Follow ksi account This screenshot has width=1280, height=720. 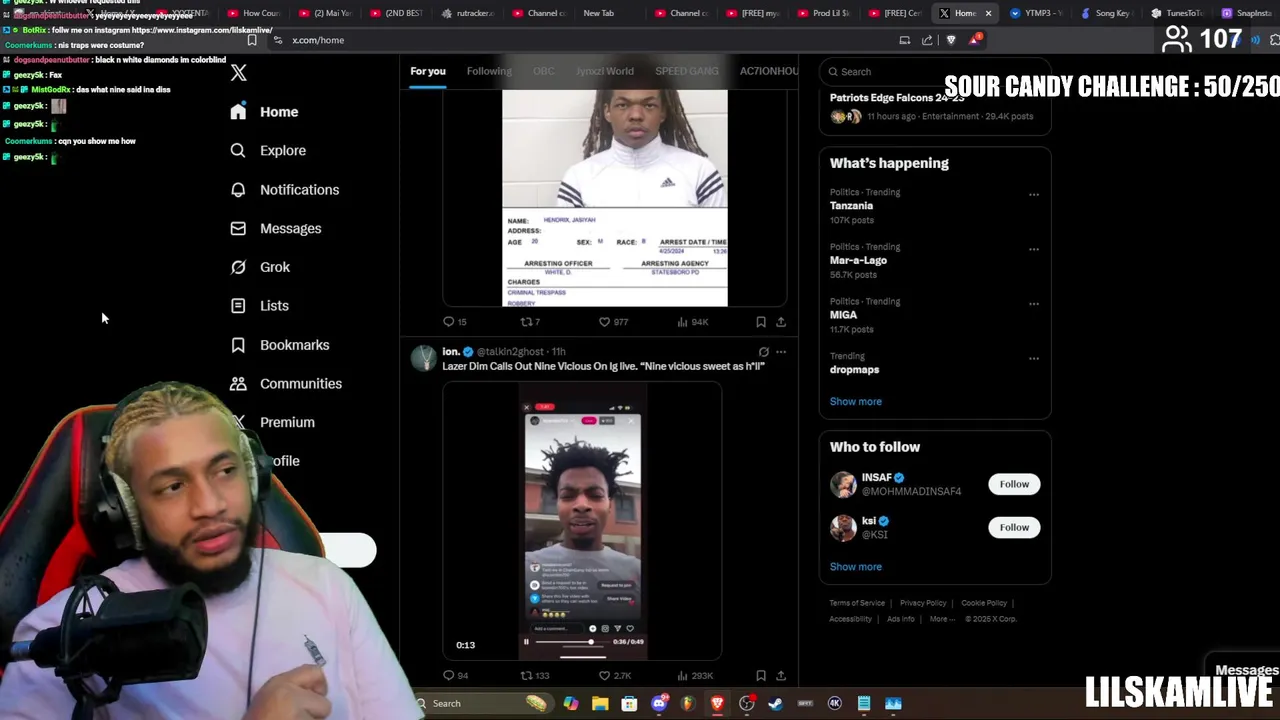(1014, 527)
